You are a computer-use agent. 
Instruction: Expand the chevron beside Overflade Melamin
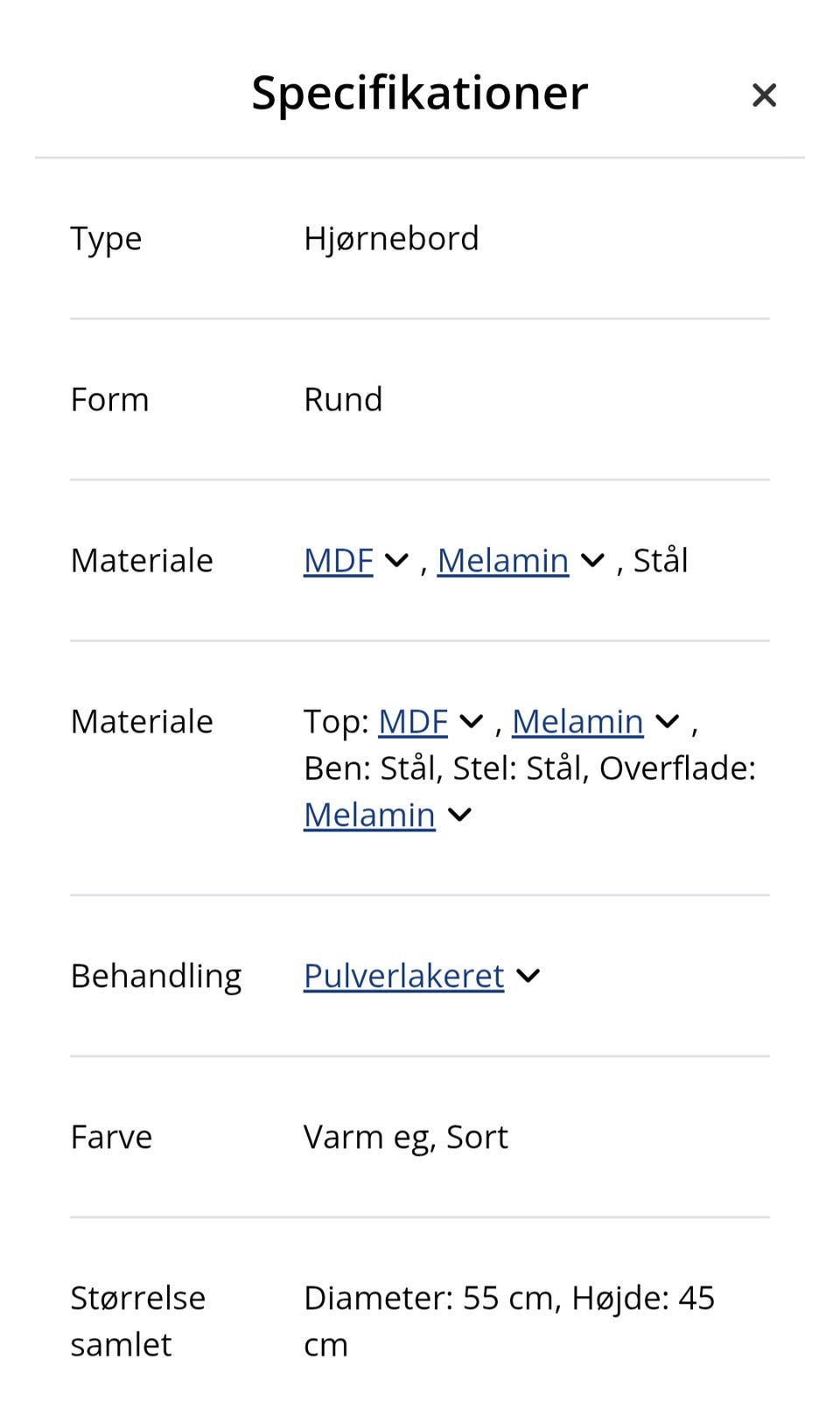458,814
